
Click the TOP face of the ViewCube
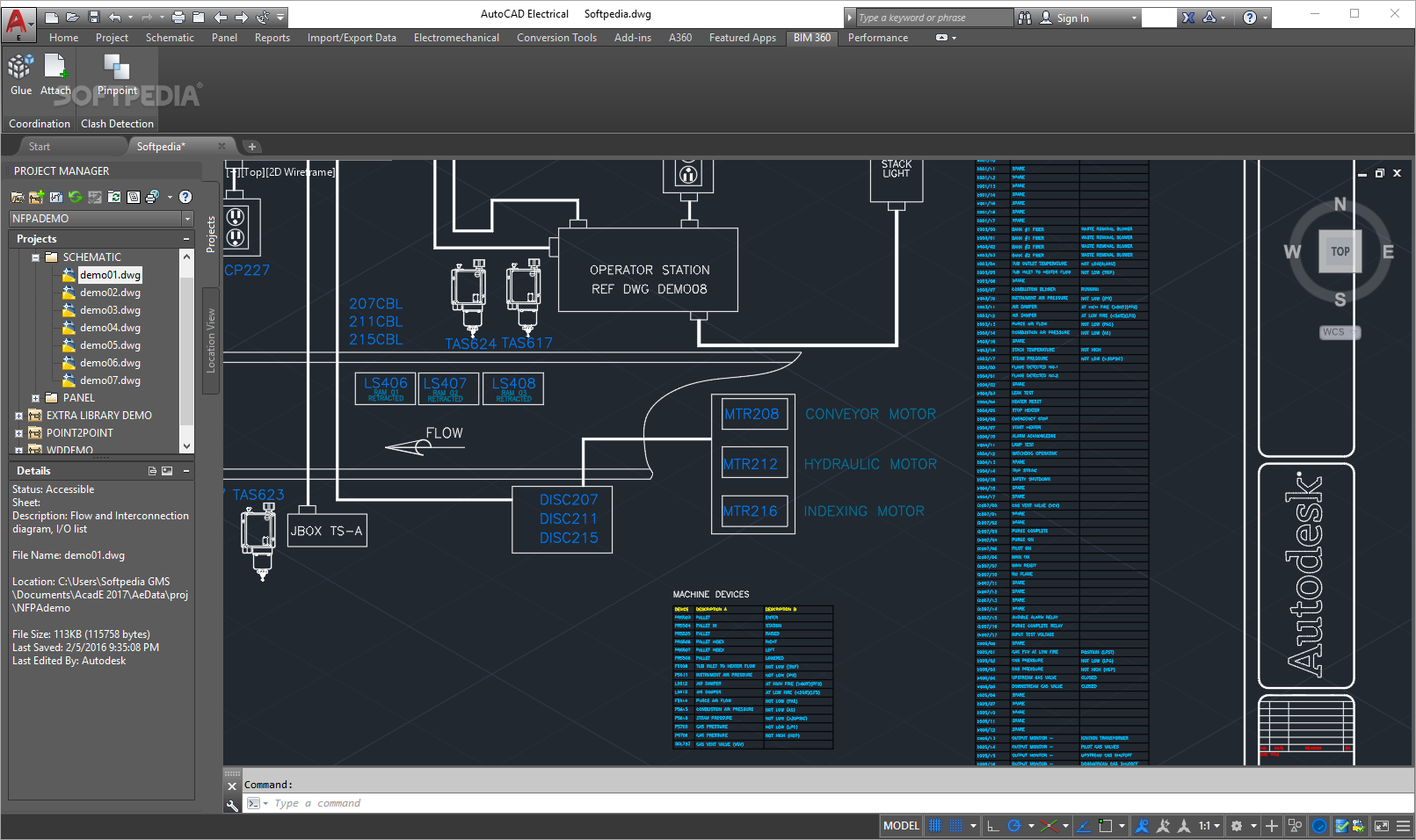click(1340, 251)
